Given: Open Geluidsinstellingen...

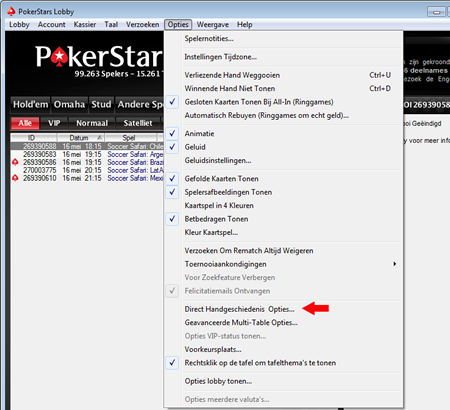Looking at the screenshot, I should (x=283, y=161).
